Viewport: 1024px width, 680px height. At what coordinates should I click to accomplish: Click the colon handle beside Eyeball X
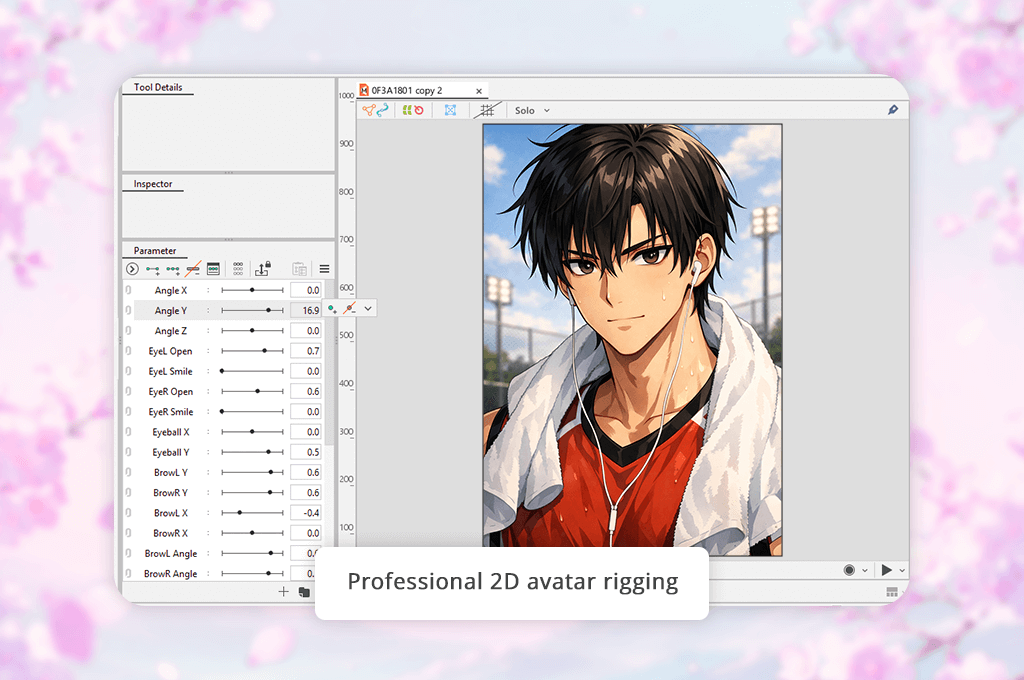point(208,432)
